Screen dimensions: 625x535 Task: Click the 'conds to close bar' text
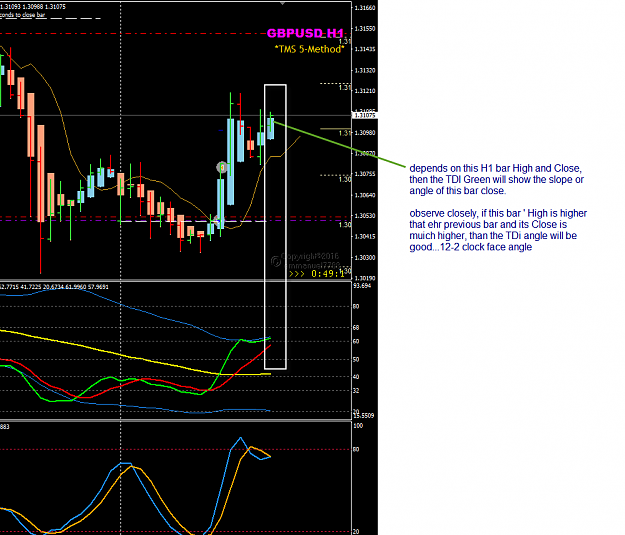point(22,15)
